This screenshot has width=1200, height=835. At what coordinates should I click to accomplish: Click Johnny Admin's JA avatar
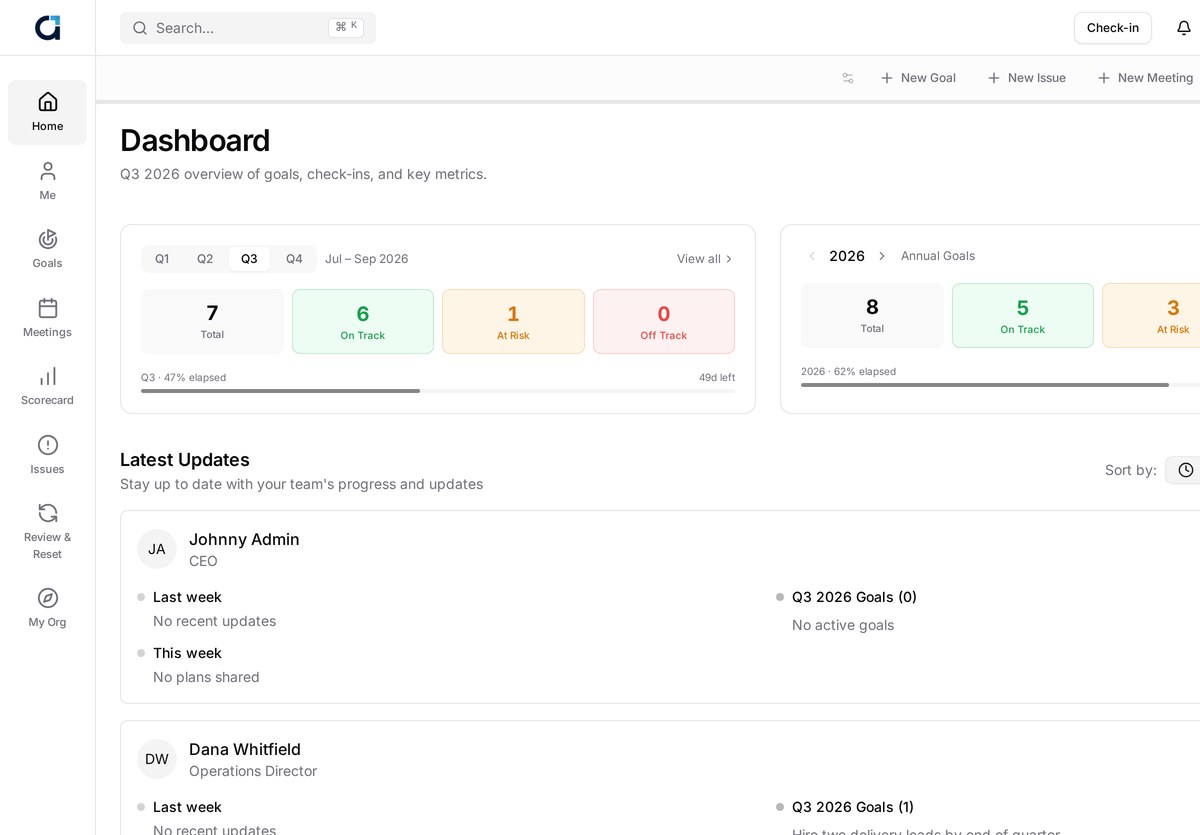click(x=157, y=549)
